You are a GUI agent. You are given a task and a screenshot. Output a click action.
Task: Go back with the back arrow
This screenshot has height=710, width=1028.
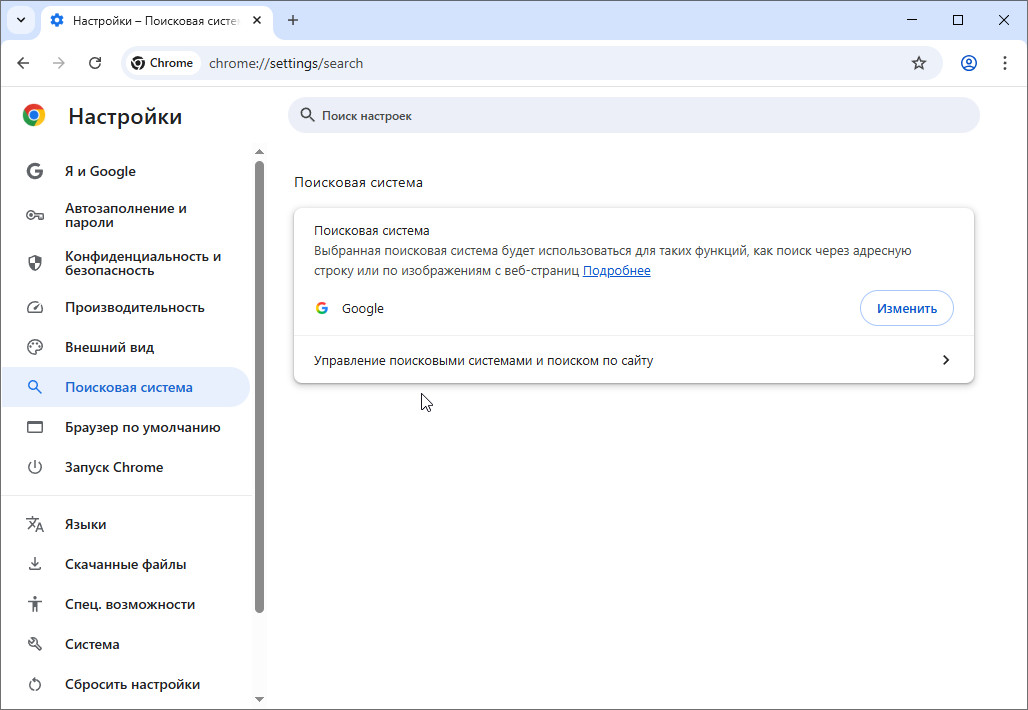pyautogui.click(x=23, y=63)
